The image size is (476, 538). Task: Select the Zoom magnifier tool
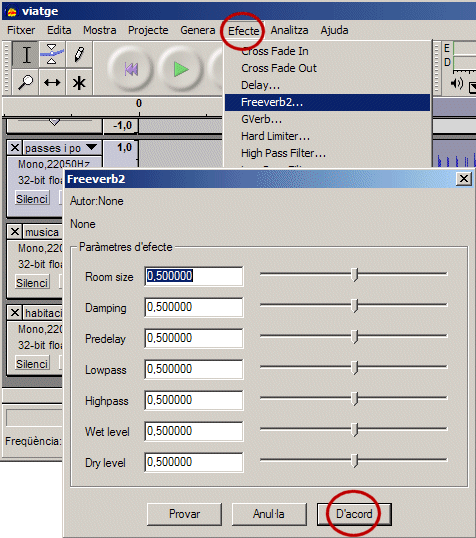[x=26, y=82]
